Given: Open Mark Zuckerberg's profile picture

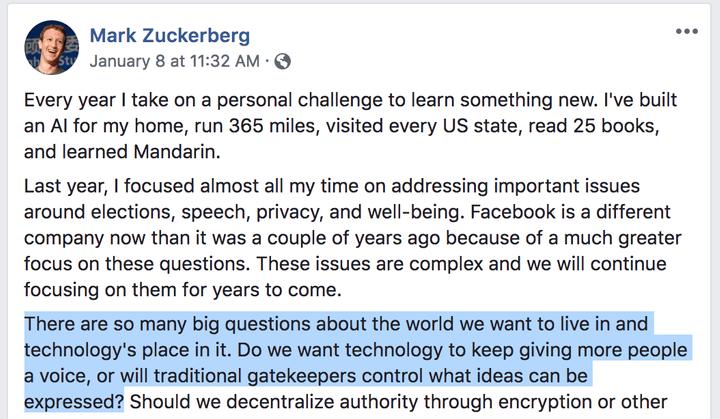Looking at the screenshot, I should coord(49,47).
